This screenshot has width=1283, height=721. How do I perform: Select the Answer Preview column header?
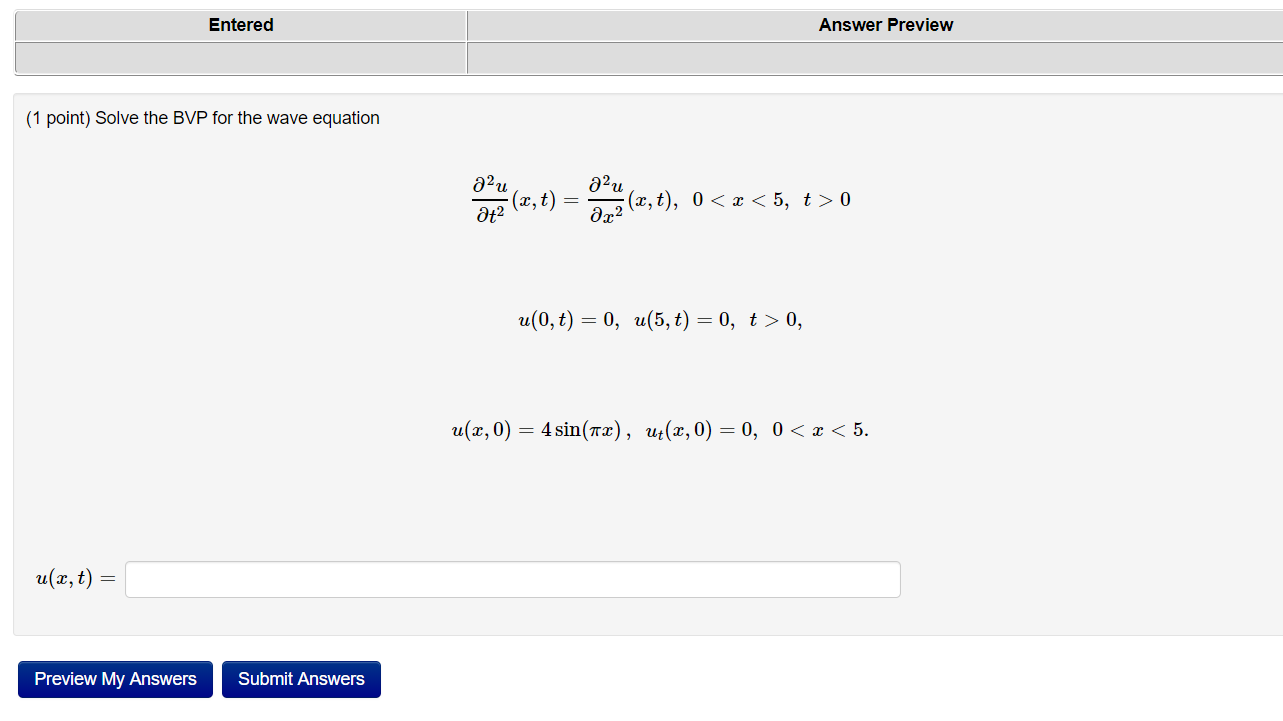885,25
